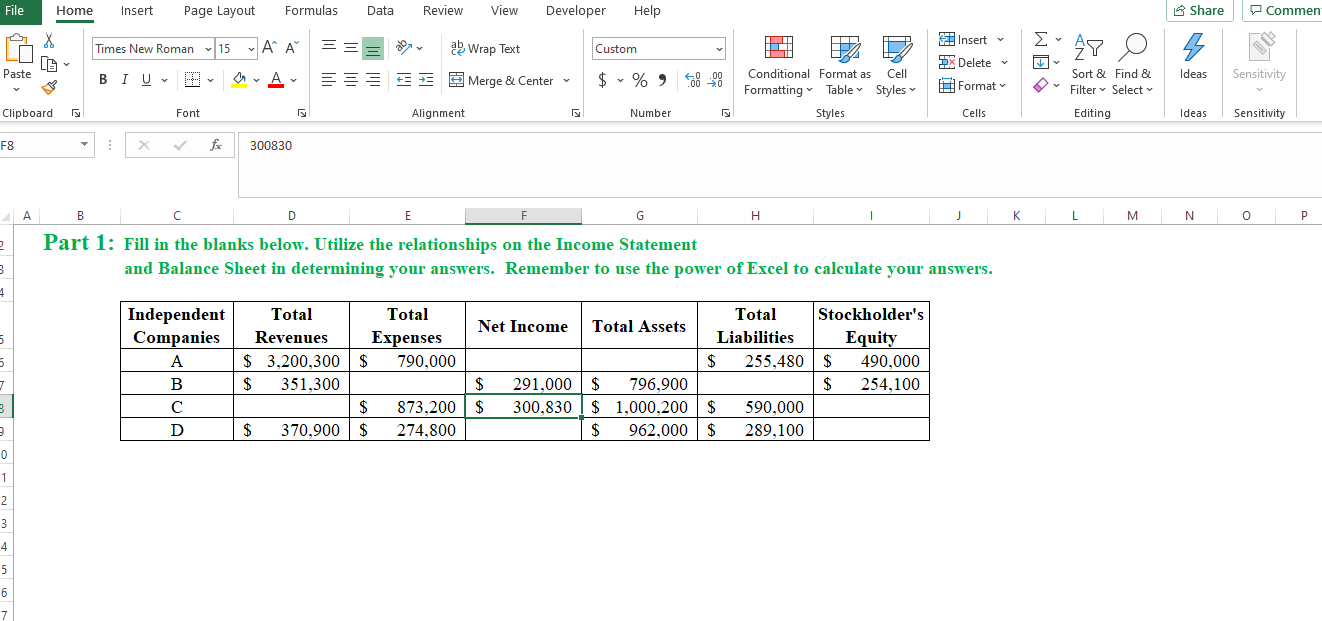Expand the Merge & Center dropdown

565,80
